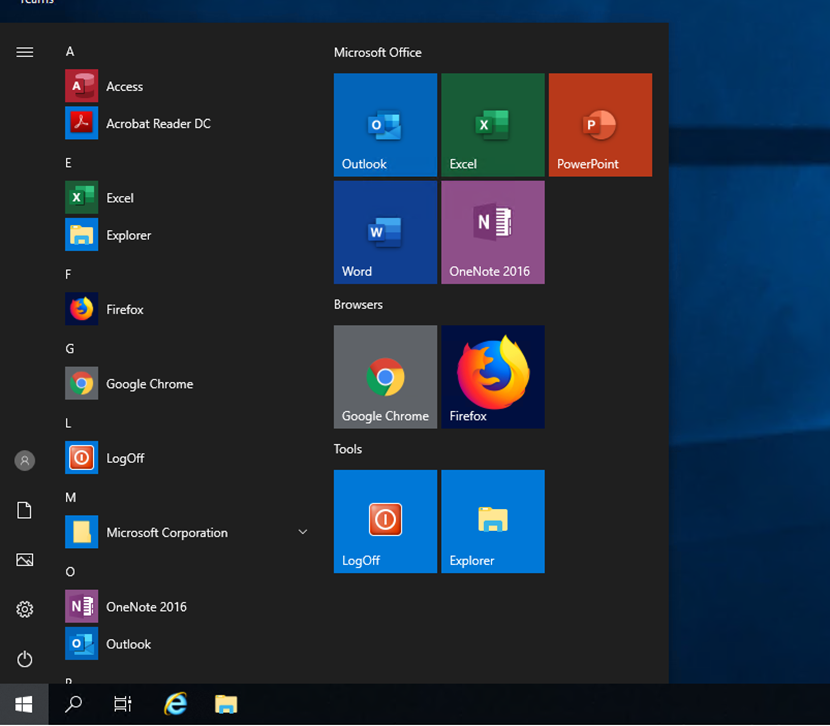Open the Word tile
The width and height of the screenshot is (830, 726).
click(385, 232)
